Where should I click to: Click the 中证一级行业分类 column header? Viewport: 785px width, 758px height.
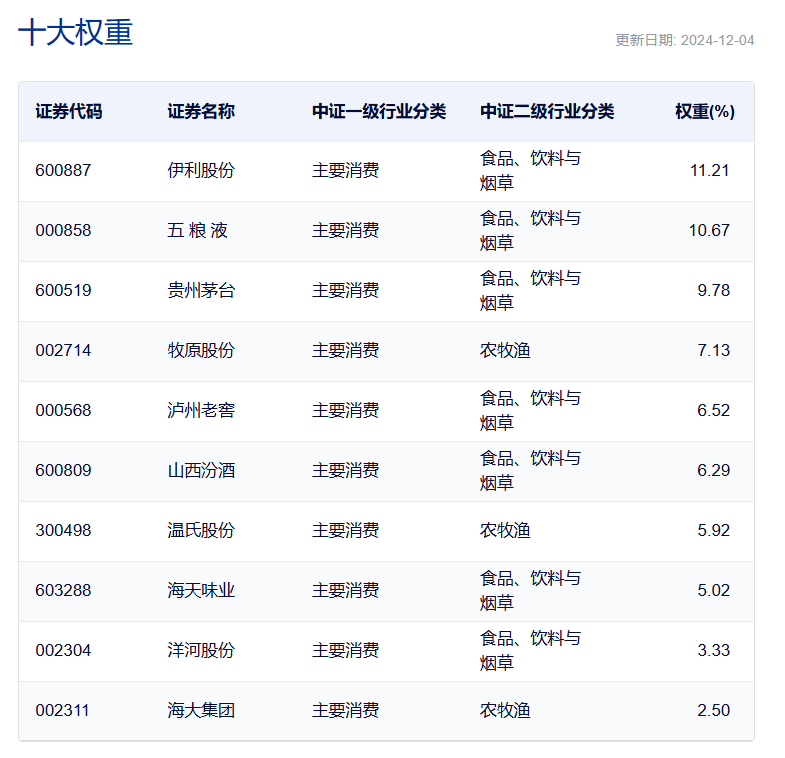coord(379,111)
